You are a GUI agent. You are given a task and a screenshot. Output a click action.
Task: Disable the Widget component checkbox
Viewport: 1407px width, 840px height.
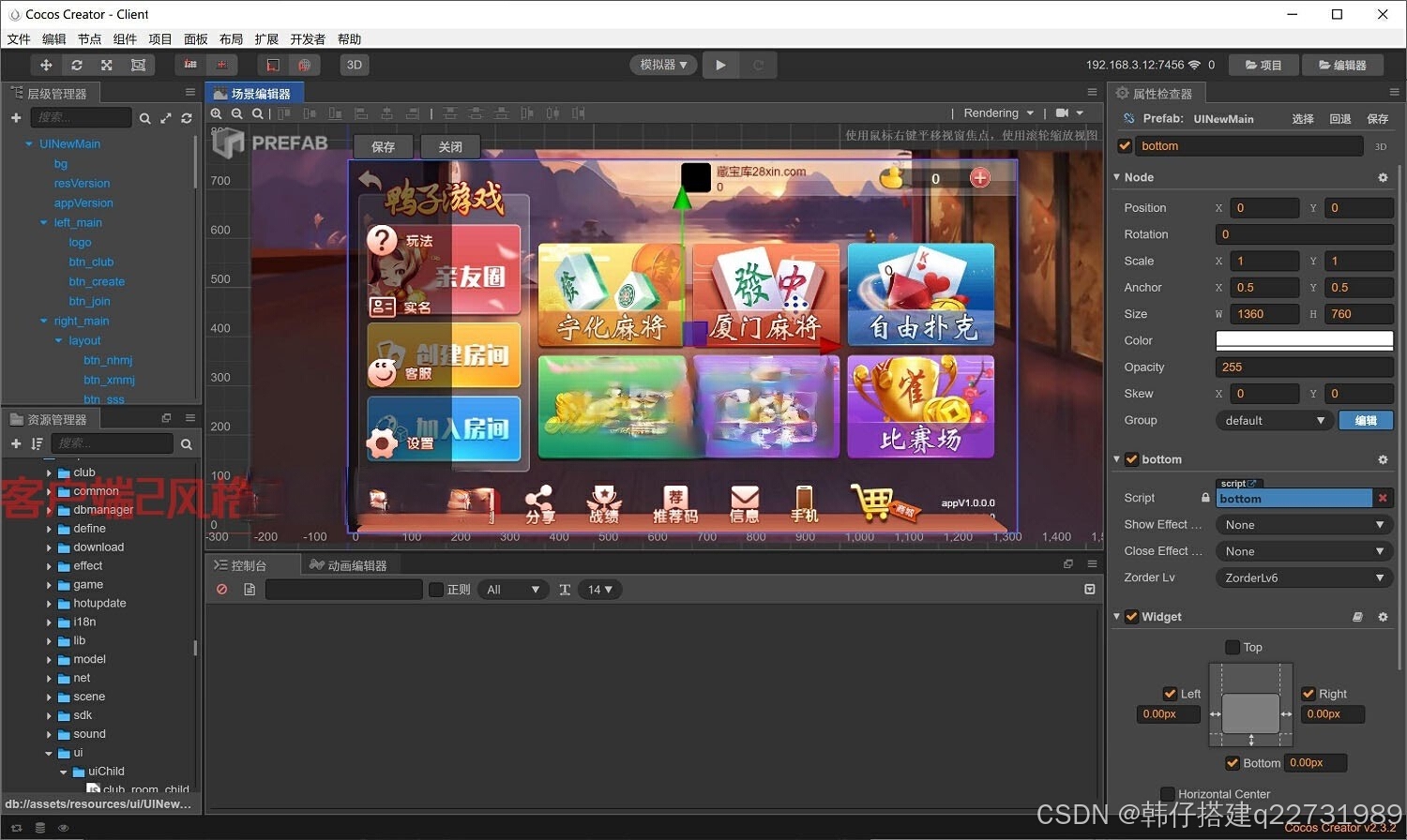pos(1132,617)
